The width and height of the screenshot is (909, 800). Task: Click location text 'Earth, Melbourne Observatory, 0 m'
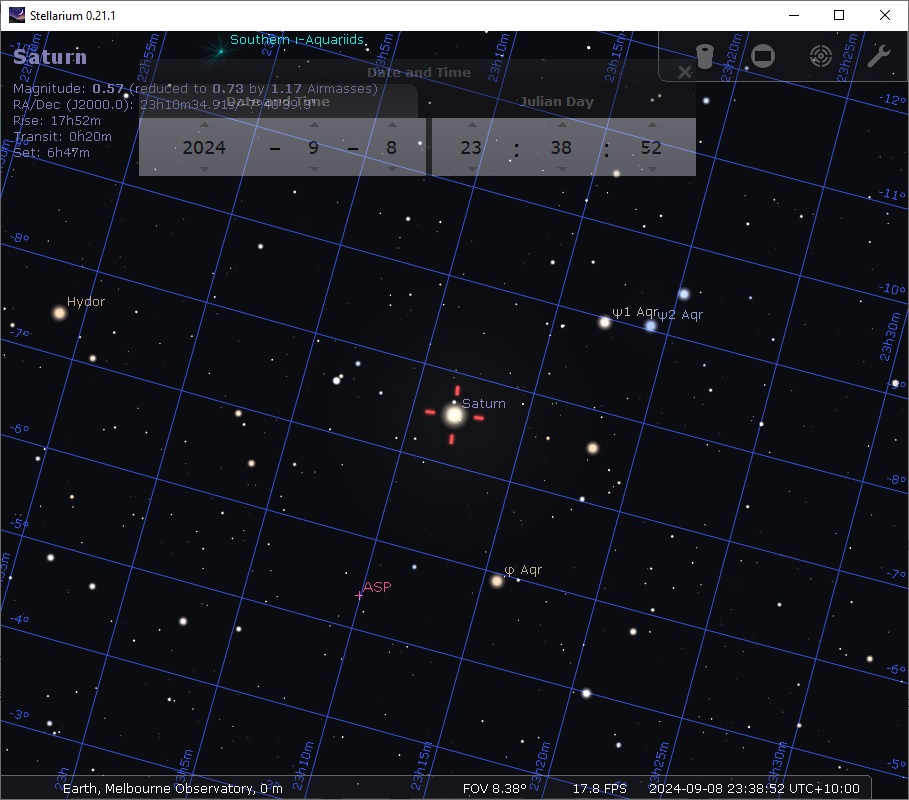[173, 788]
